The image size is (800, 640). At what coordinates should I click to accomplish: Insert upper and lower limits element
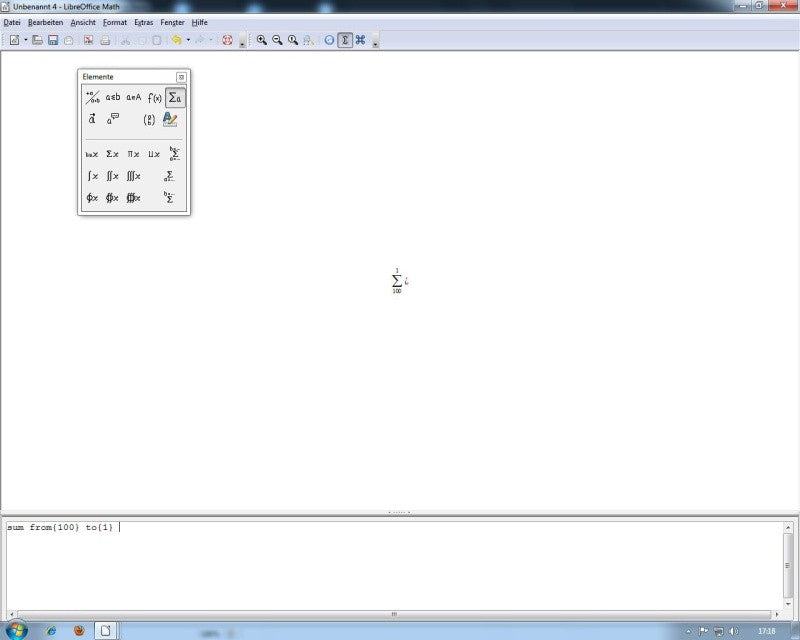[174, 154]
